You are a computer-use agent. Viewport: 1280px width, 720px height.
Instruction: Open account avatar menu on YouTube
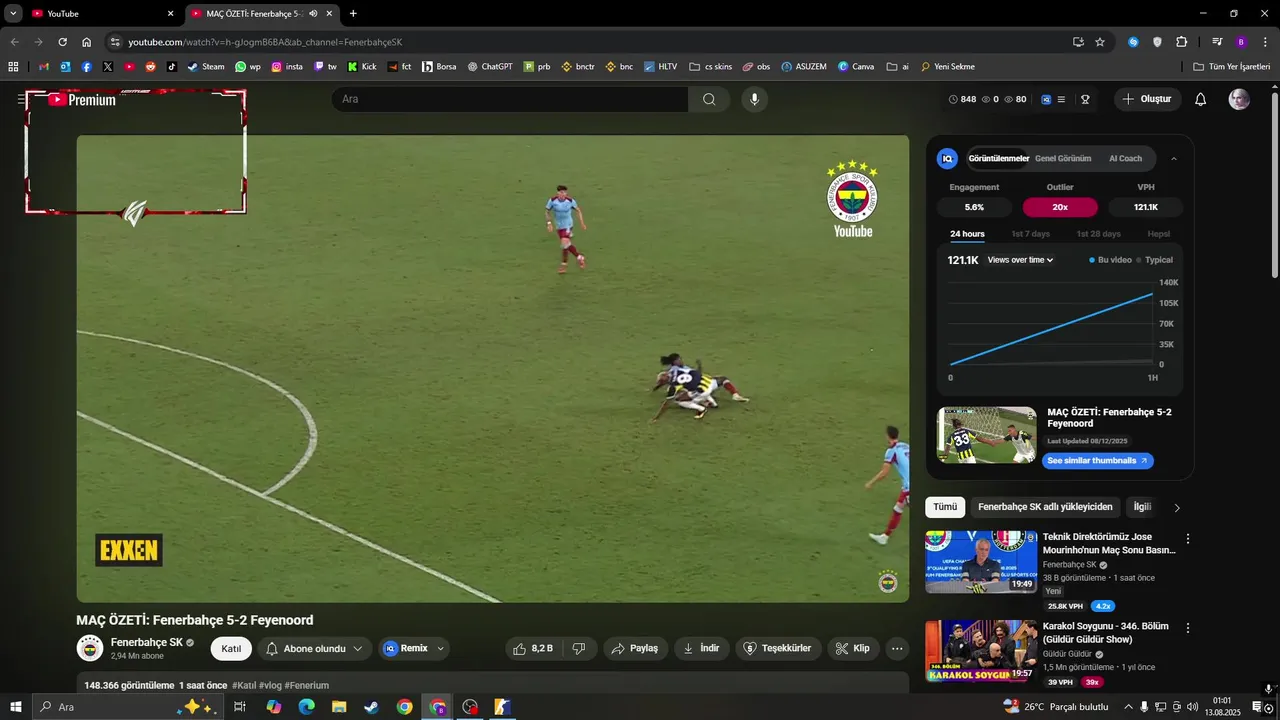tap(1239, 99)
